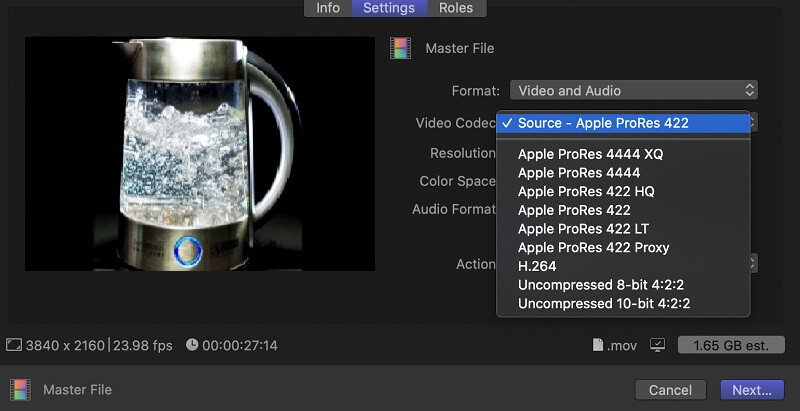This screenshot has height=411, width=800.
Task: Click the monitor compatibility icon
Action: tap(658, 345)
